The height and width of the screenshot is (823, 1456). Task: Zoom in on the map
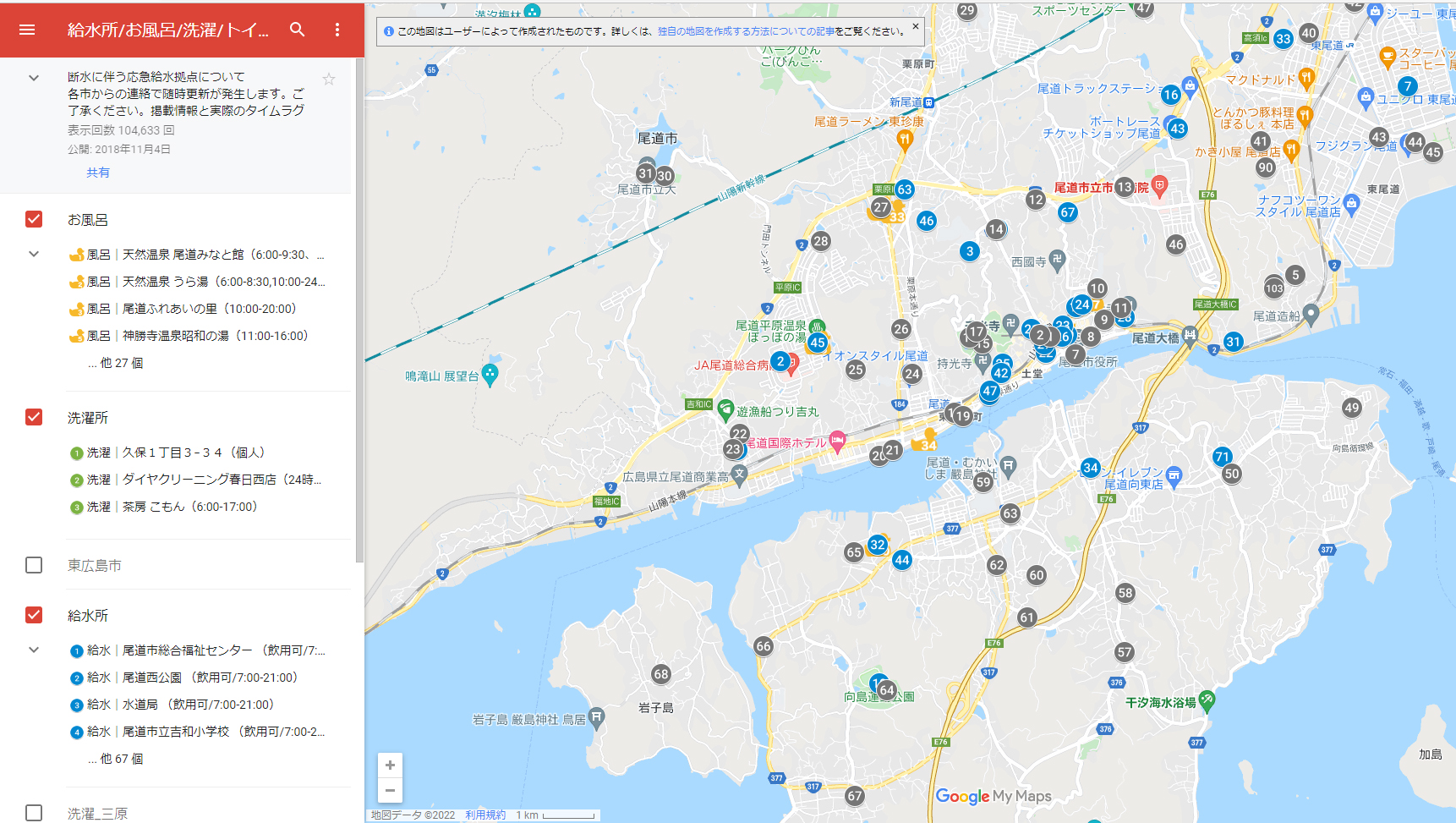tap(390, 765)
